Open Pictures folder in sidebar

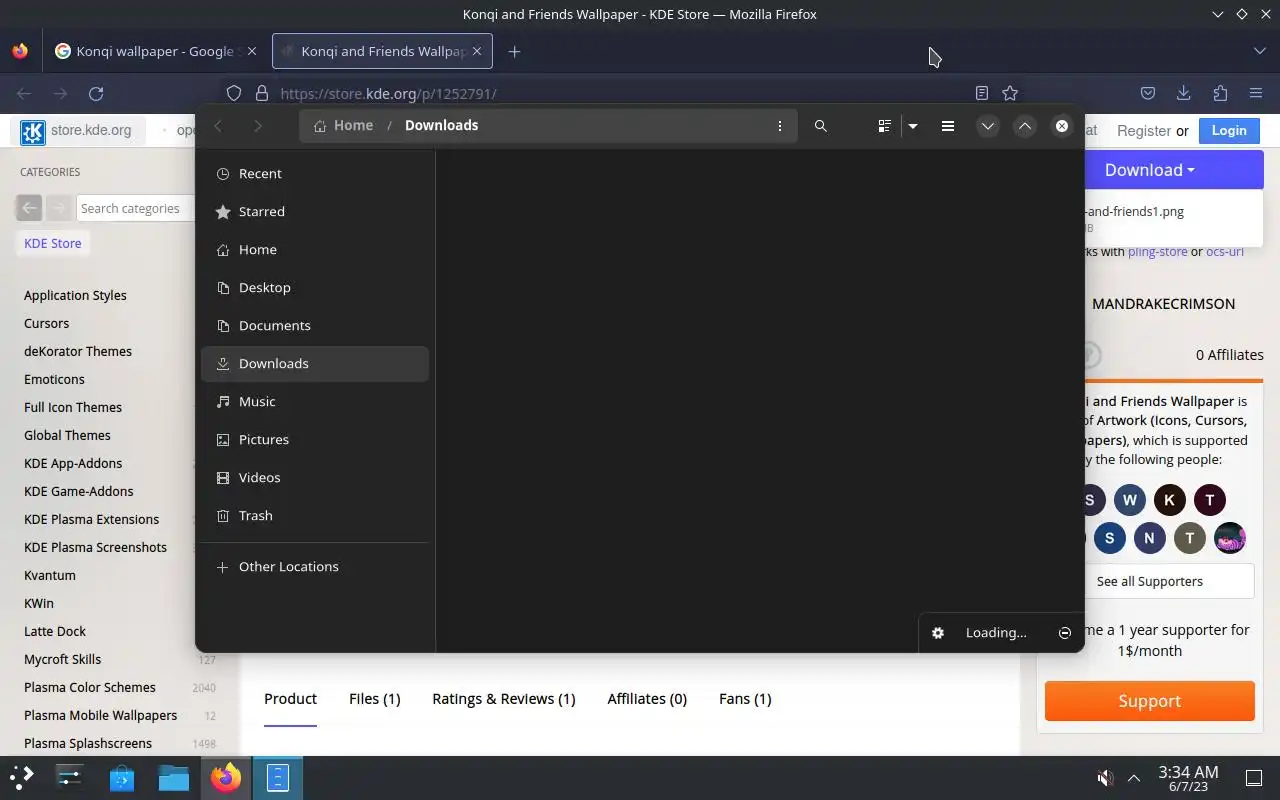(315, 439)
